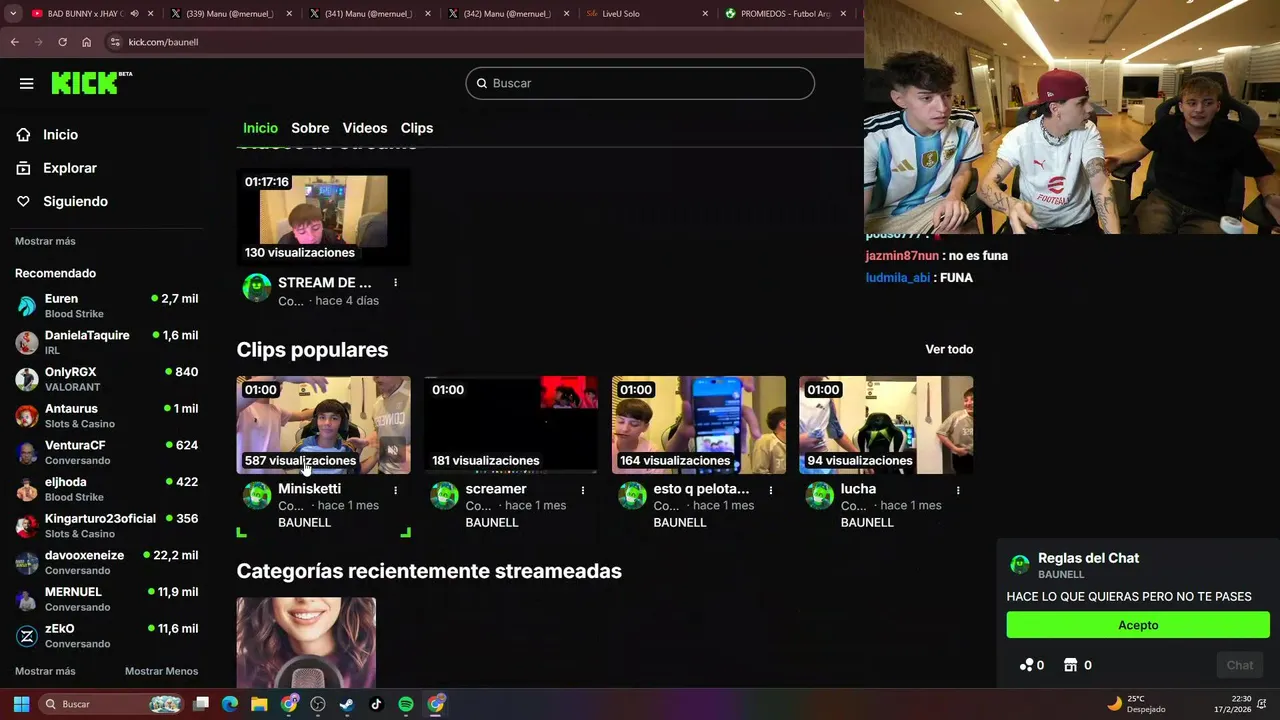Viewport: 1280px width, 720px height.
Task: Open the Explorar sidebar link
Action: [70, 168]
